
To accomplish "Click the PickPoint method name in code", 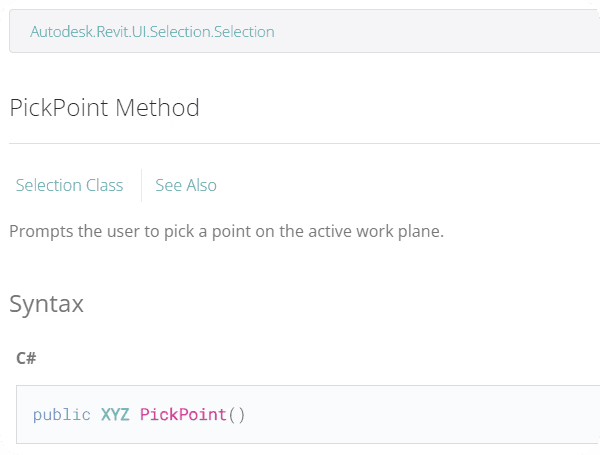I will pos(183,415).
